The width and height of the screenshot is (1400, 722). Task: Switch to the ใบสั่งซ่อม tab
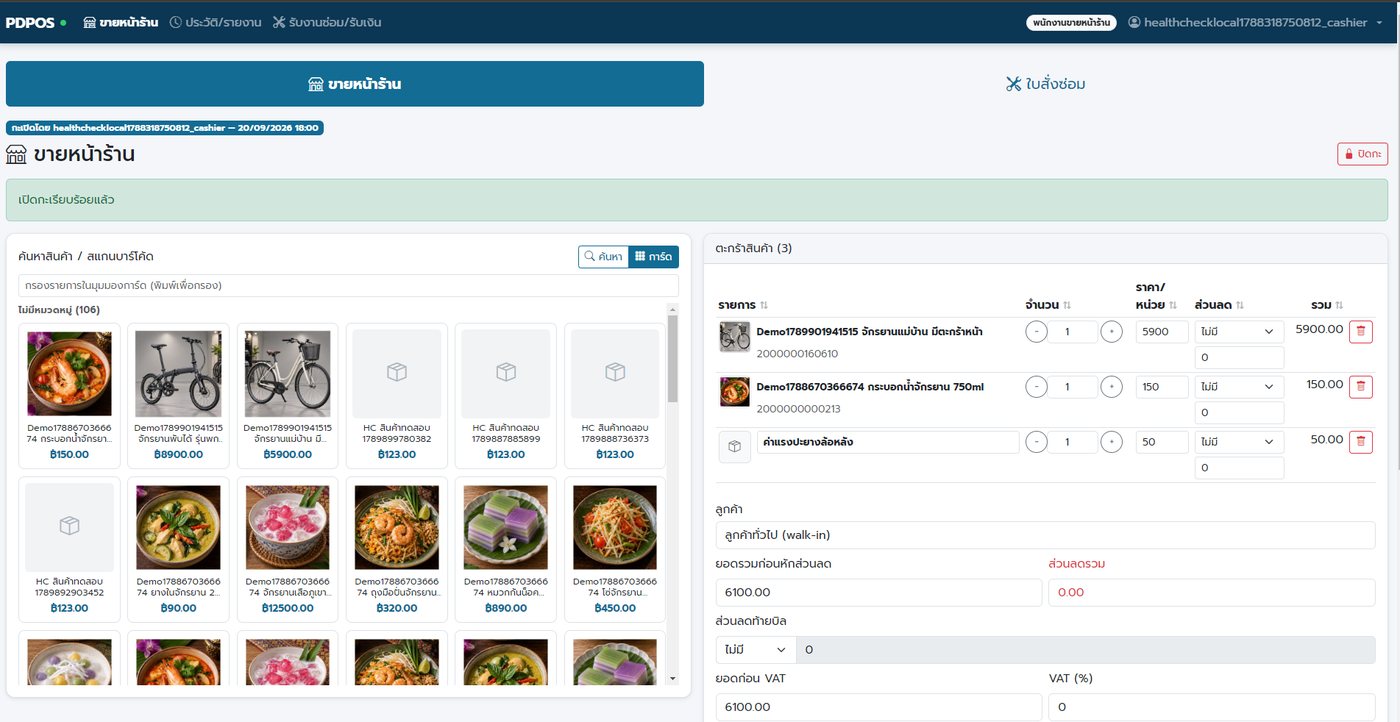(x=1045, y=84)
